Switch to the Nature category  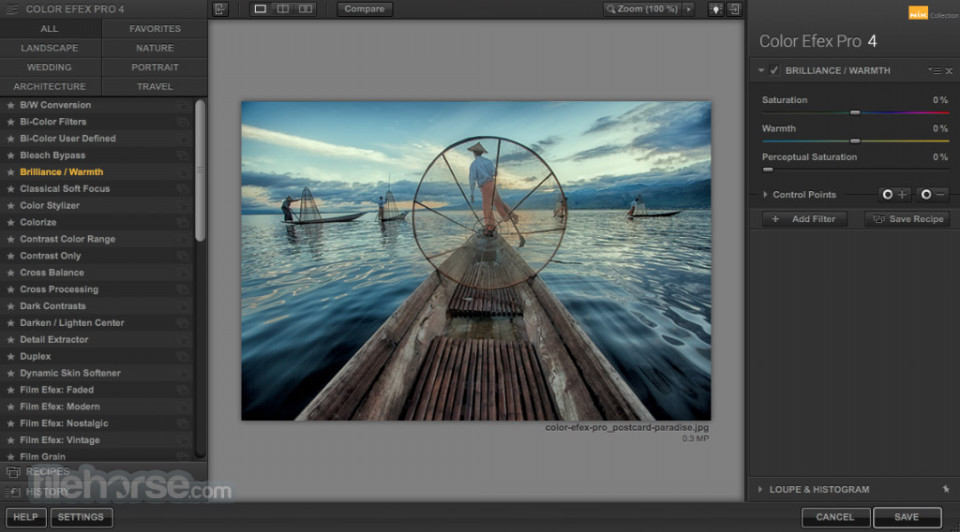[x=155, y=48]
